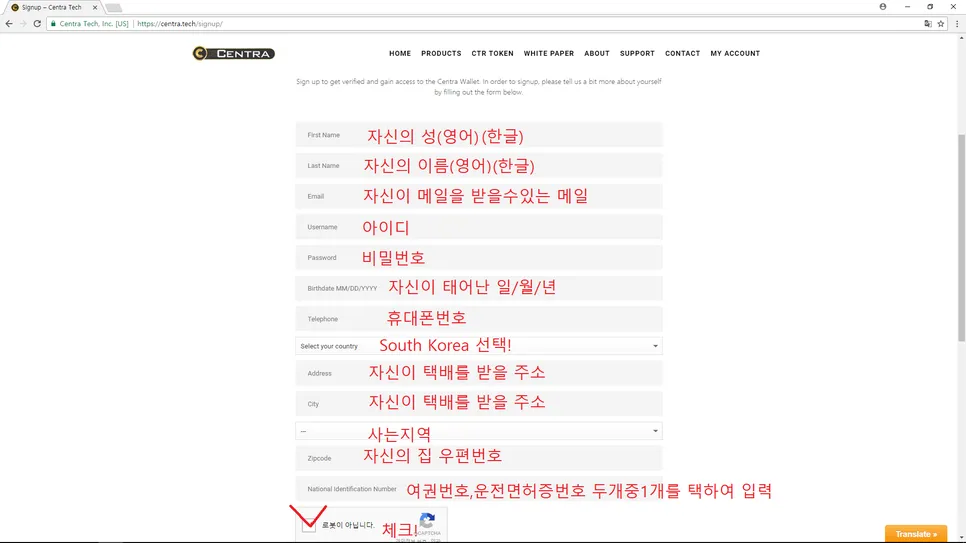Viewport: 966px width, 543px height.
Task: Minimize the browser window
Action: (907, 7)
